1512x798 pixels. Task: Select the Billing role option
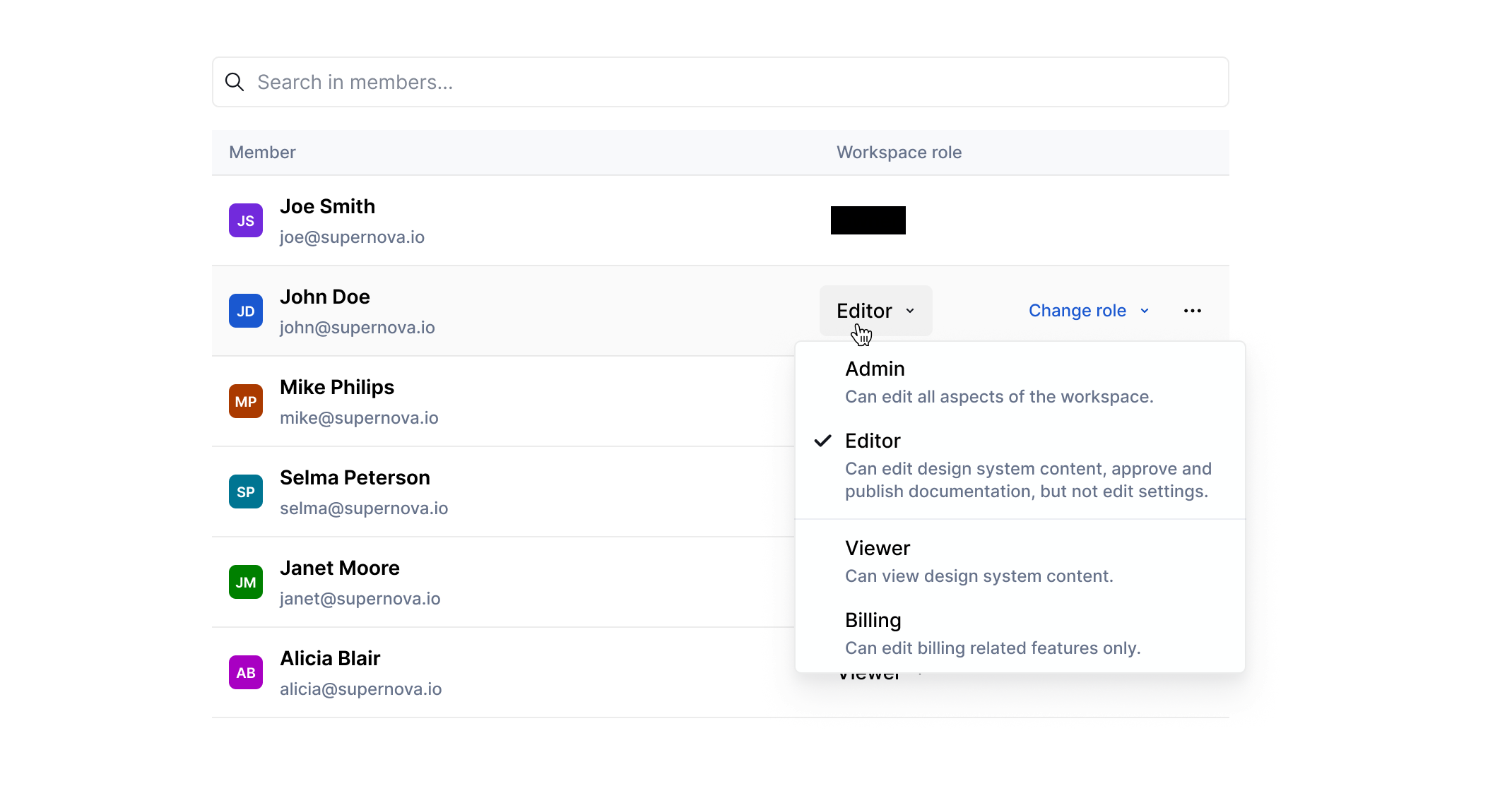(873, 620)
